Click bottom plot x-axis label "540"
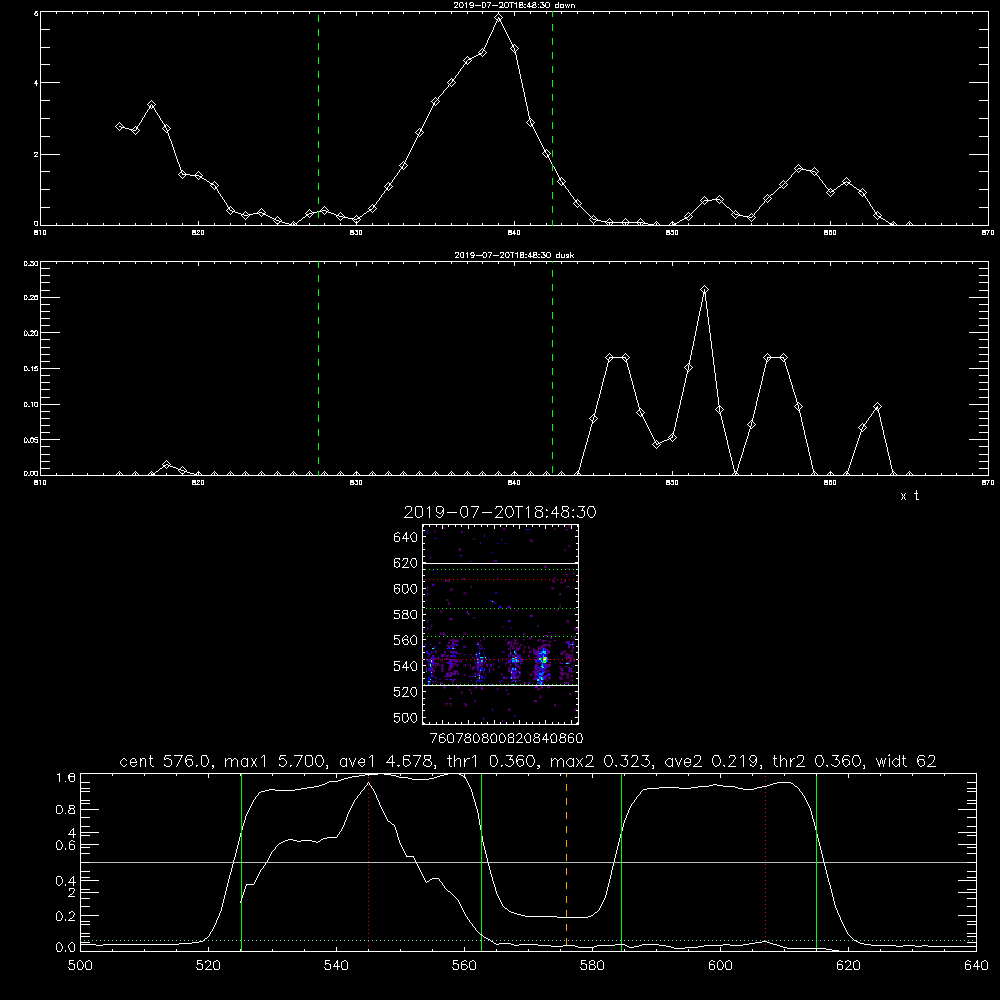This screenshot has height=1000, width=1000. [336, 966]
